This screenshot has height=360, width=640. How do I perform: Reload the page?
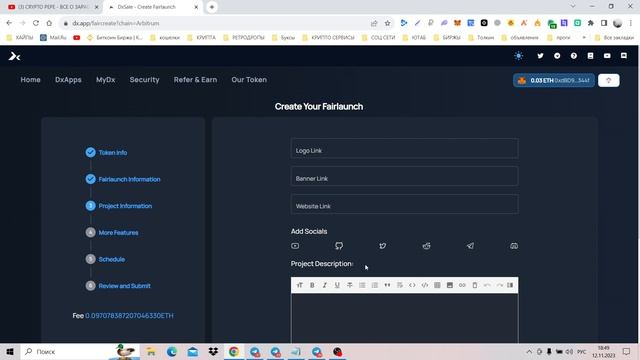pyautogui.click(x=36, y=23)
